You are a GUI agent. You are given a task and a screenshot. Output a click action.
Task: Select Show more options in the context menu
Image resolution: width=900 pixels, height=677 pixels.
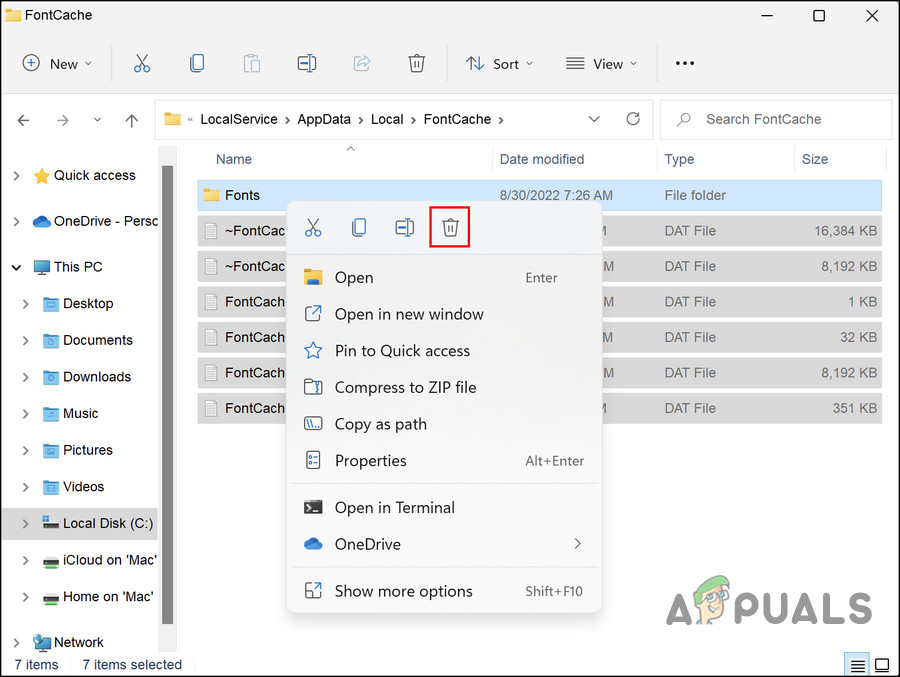tap(403, 591)
